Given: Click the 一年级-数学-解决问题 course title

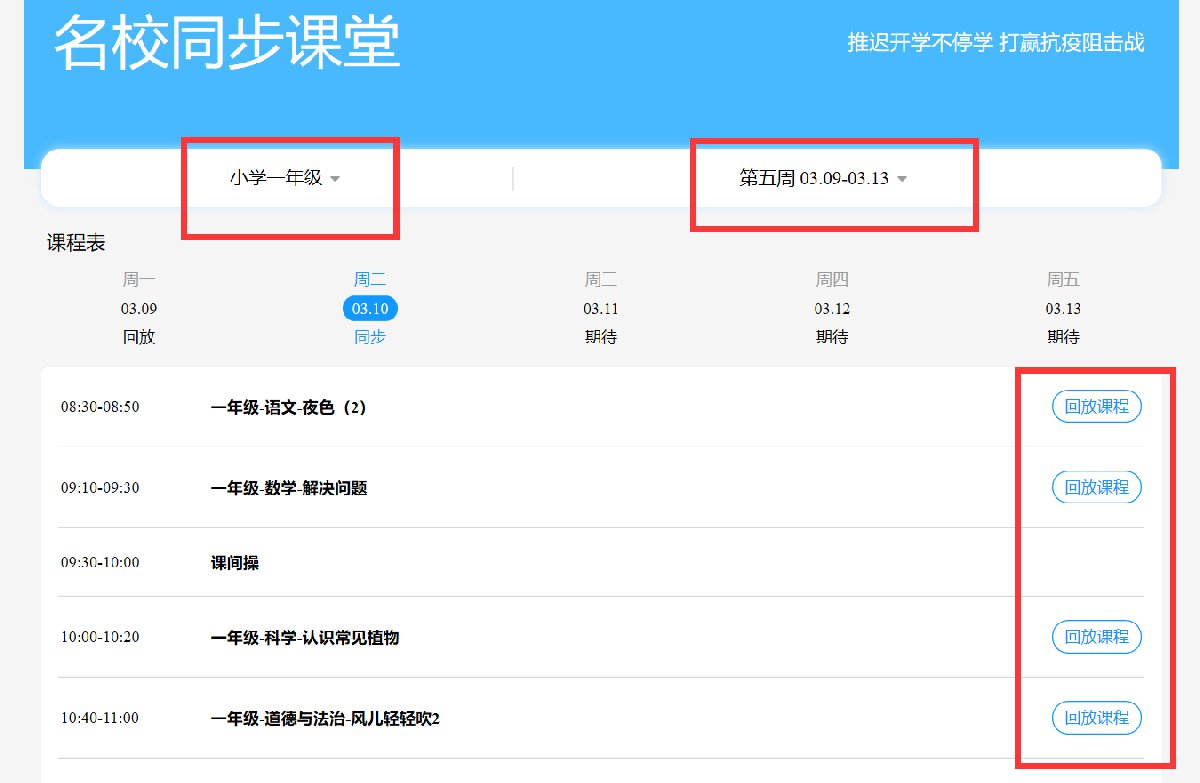Looking at the screenshot, I should click(289, 488).
